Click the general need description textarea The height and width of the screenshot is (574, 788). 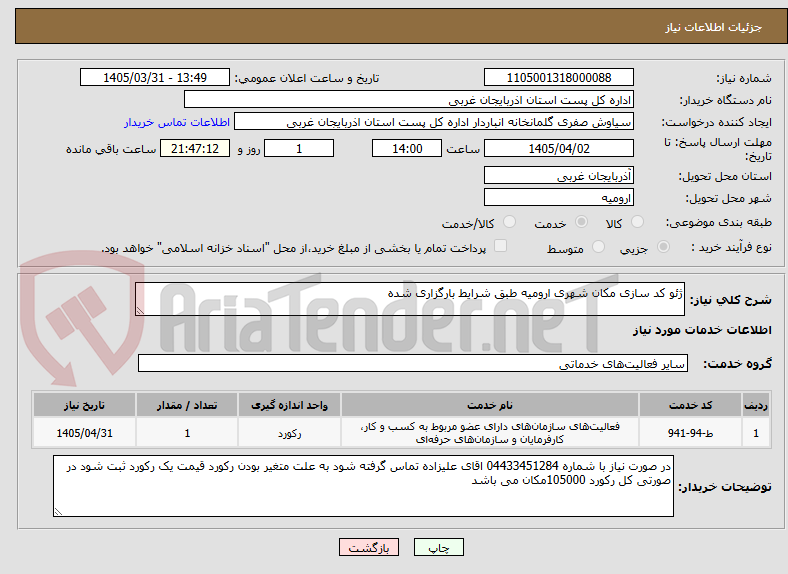coord(410,299)
